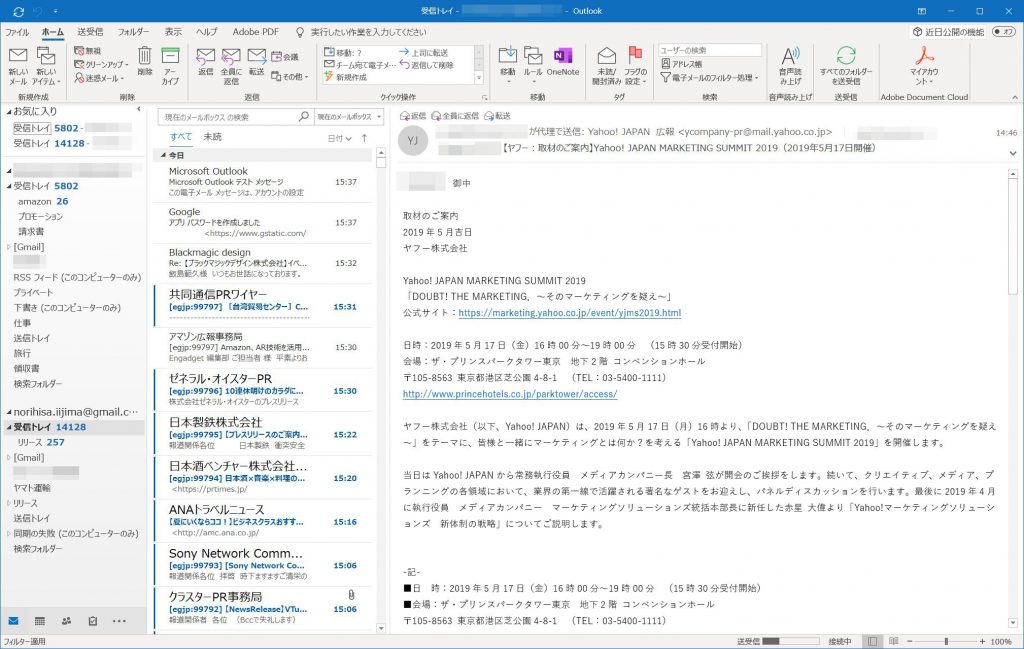Archive the message with アーカイブ
1024x649 pixels.
[x=170, y=65]
